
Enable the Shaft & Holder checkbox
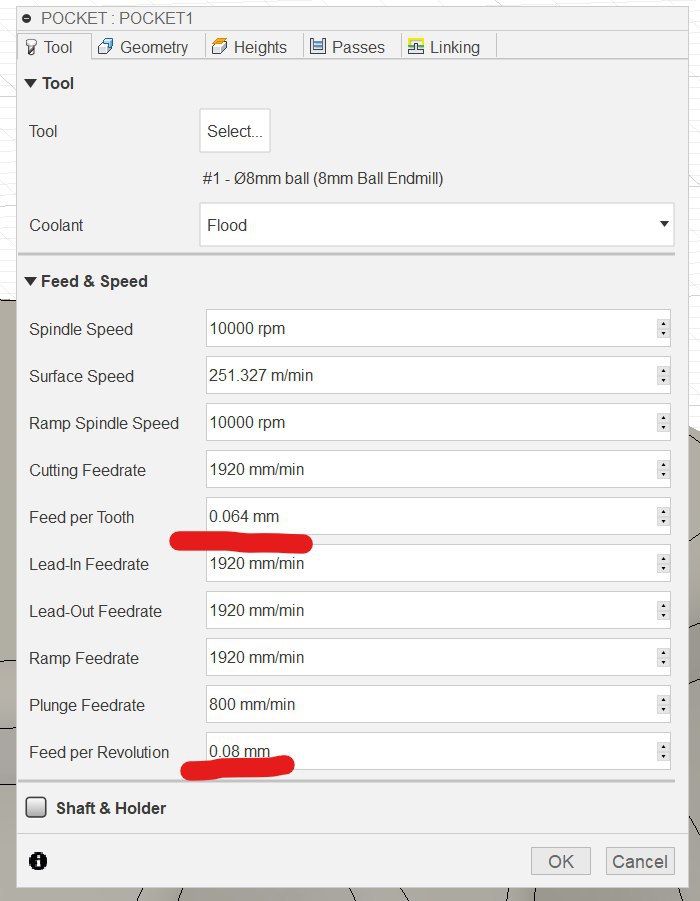[36, 807]
